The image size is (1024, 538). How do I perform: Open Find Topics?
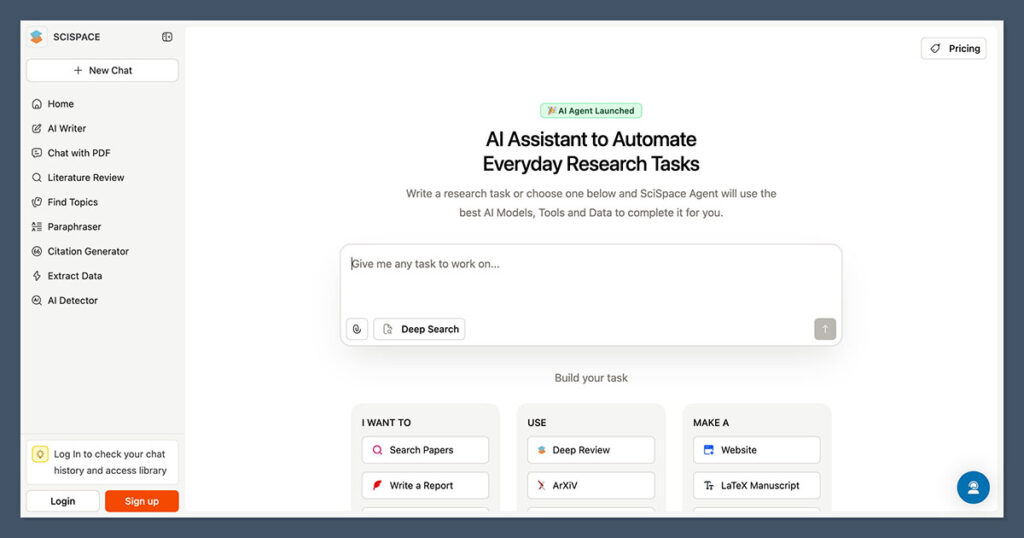pos(72,202)
